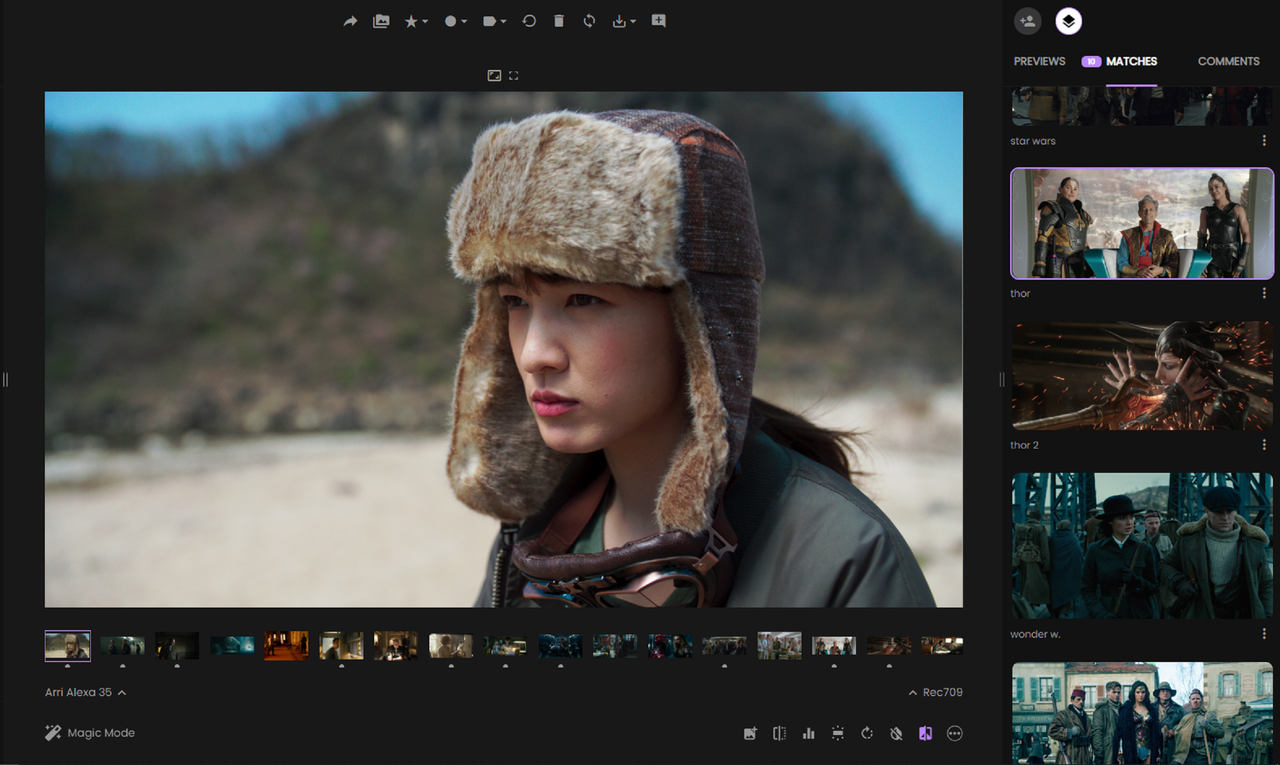
Task: Enter fullscreen with corner-brackets icon
Action: tap(514, 76)
